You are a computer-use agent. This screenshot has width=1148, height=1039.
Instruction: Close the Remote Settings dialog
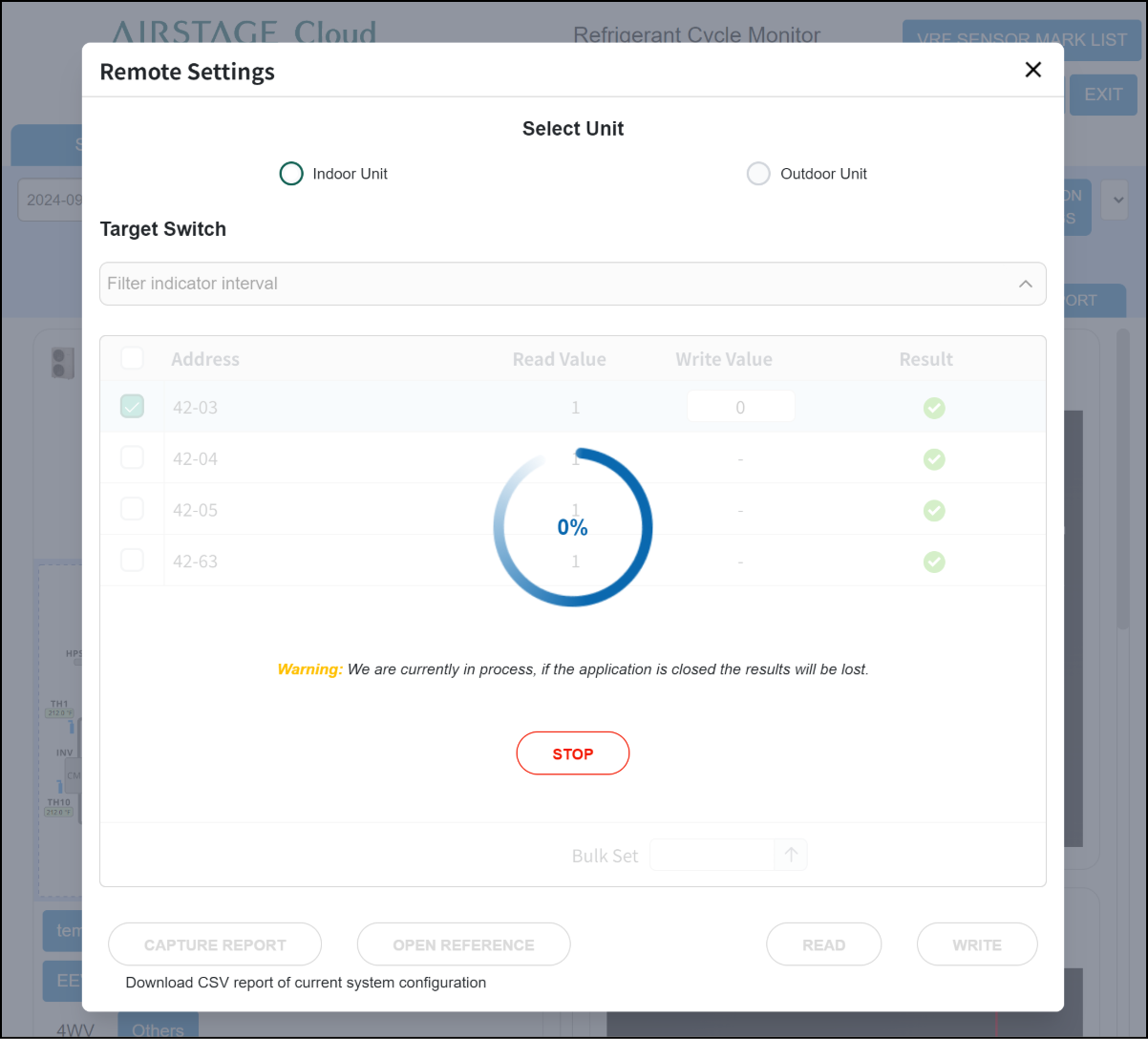[x=1032, y=70]
